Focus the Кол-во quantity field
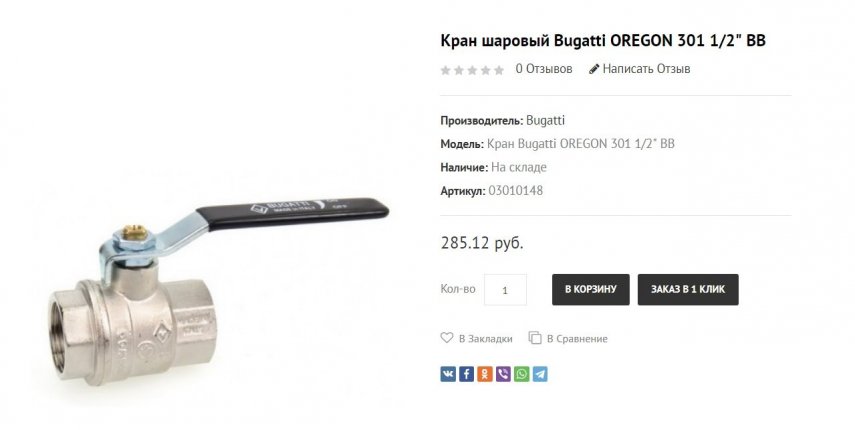The image size is (855, 430). click(x=505, y=289)
